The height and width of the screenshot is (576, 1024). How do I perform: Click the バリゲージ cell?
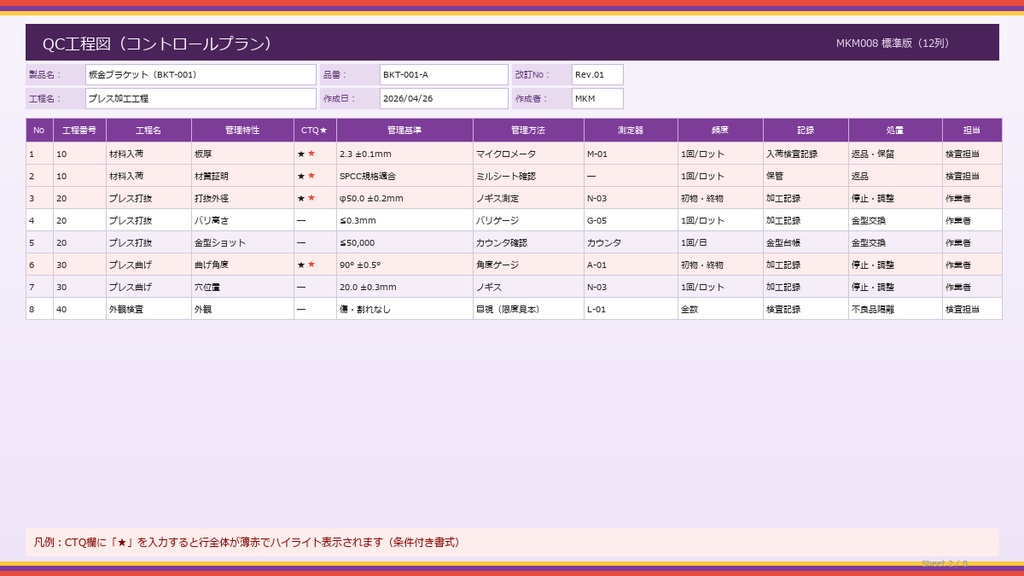(x=528, y=221)
